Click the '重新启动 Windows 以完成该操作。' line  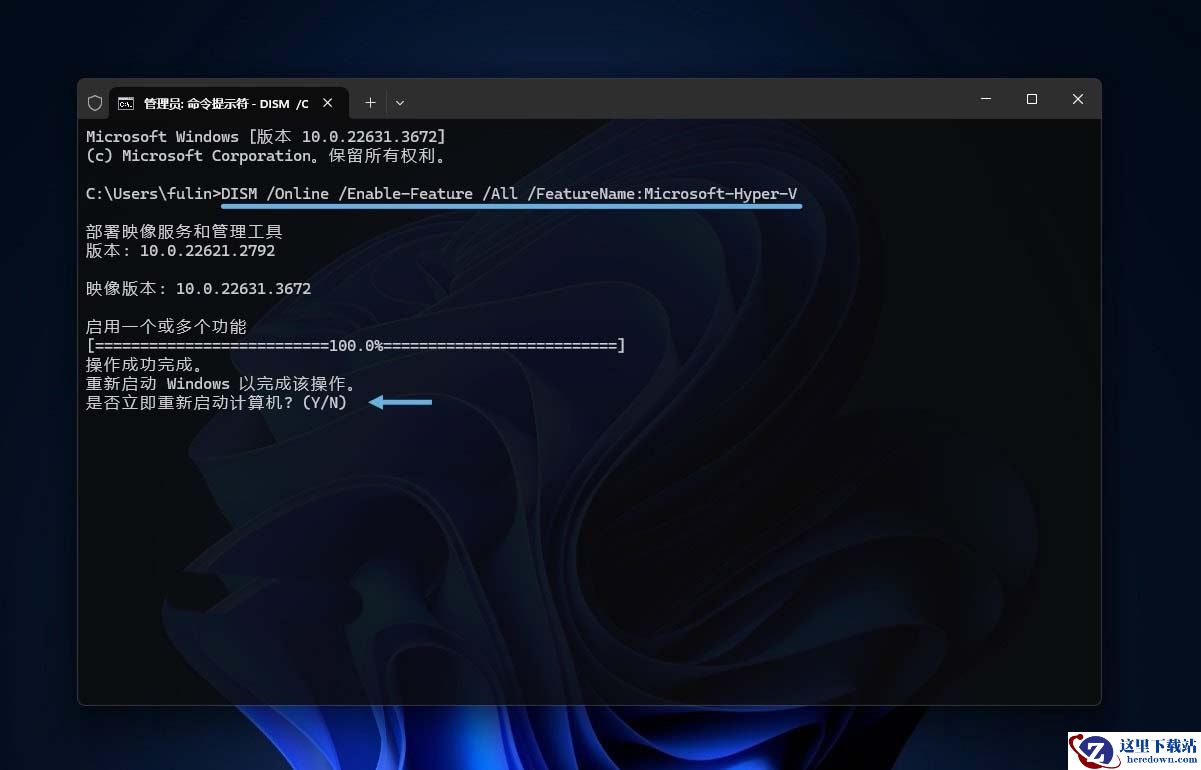[x=221, y=384]
